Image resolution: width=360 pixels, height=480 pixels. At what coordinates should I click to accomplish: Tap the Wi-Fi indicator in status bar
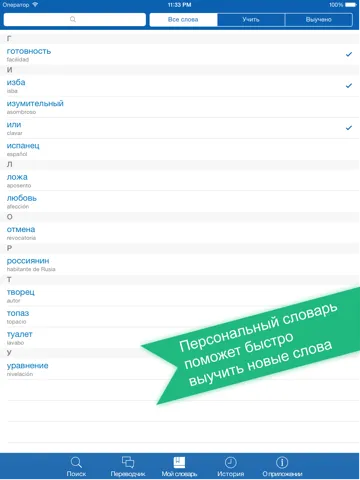[35, 5]
